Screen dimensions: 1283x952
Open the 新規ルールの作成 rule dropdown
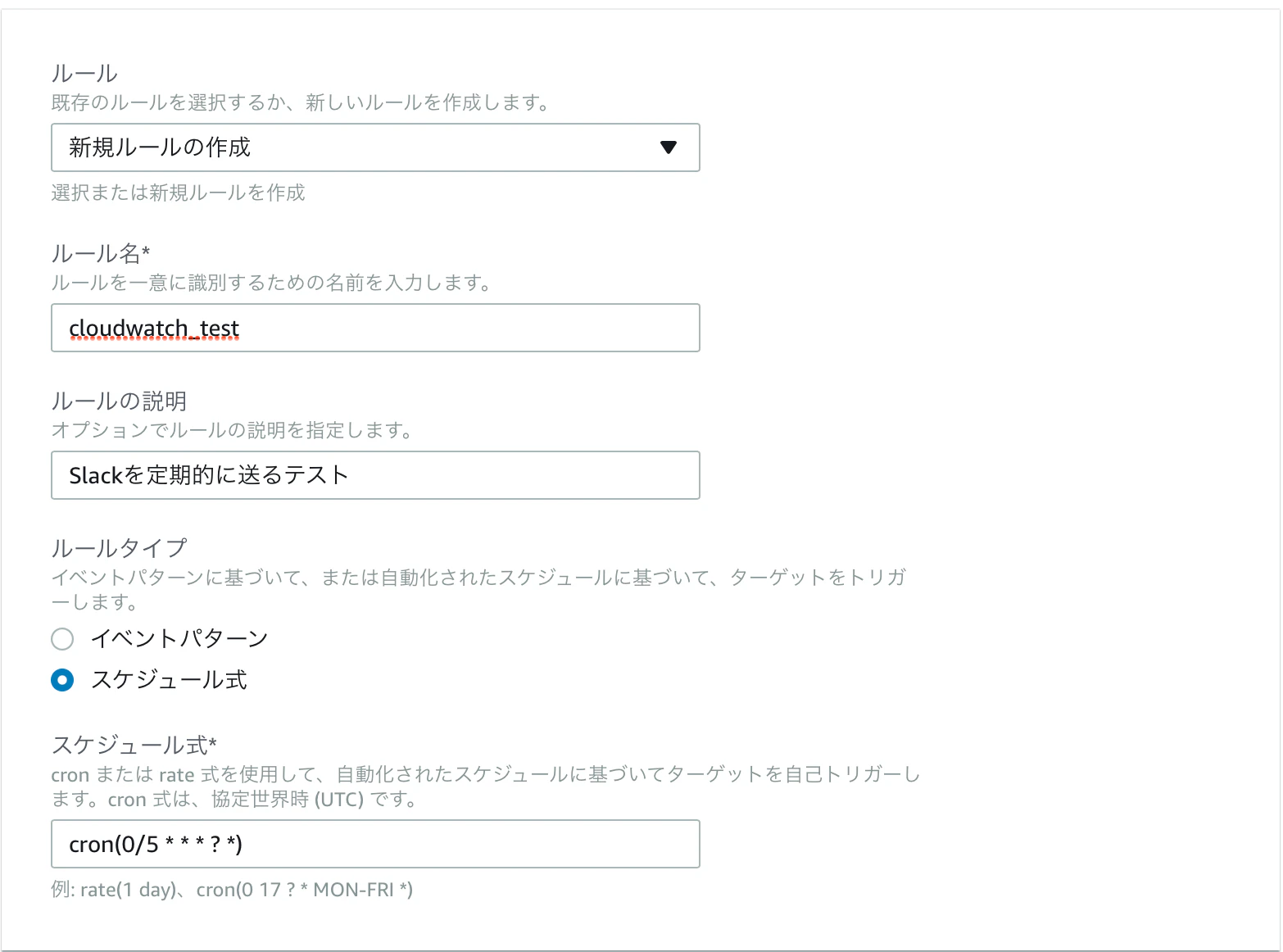point(375,147)
